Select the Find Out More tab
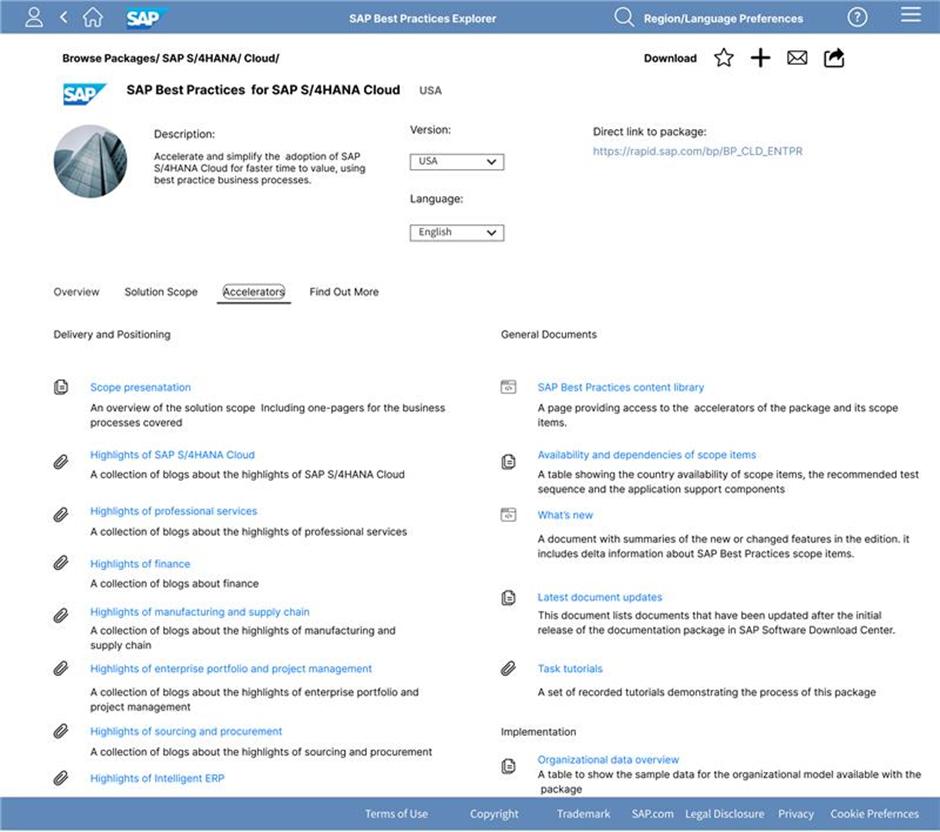The image size is (940, 832). click(x=343, y=292)
